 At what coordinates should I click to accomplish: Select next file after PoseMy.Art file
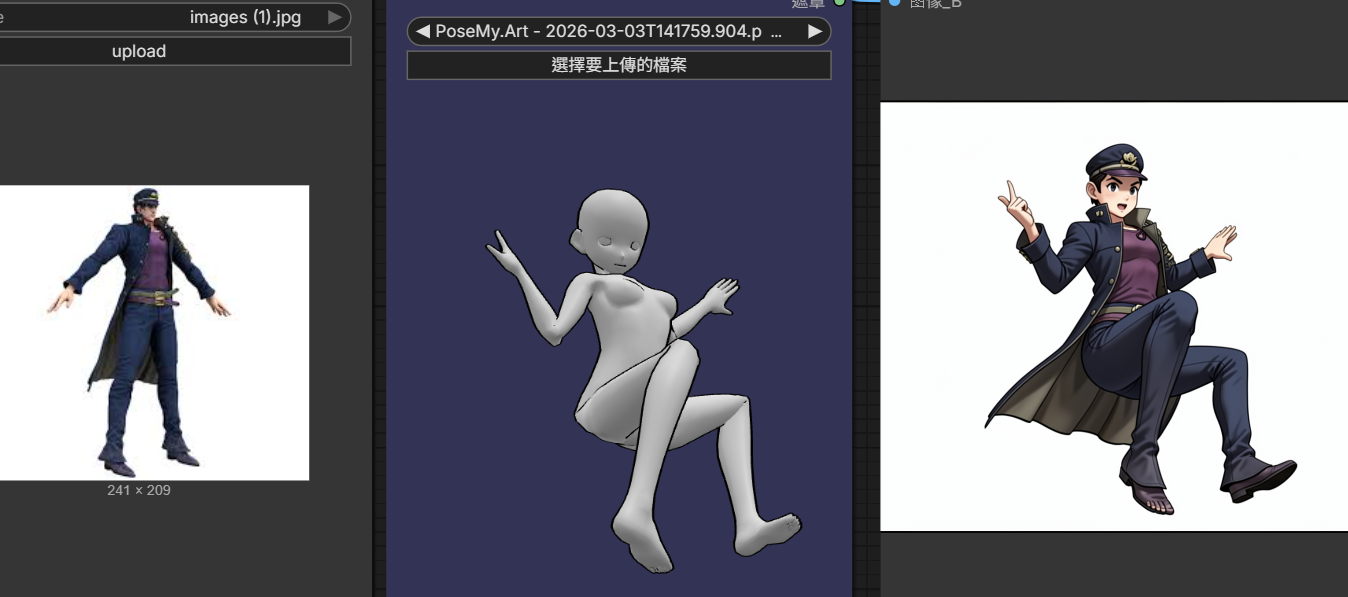point(815,31)
